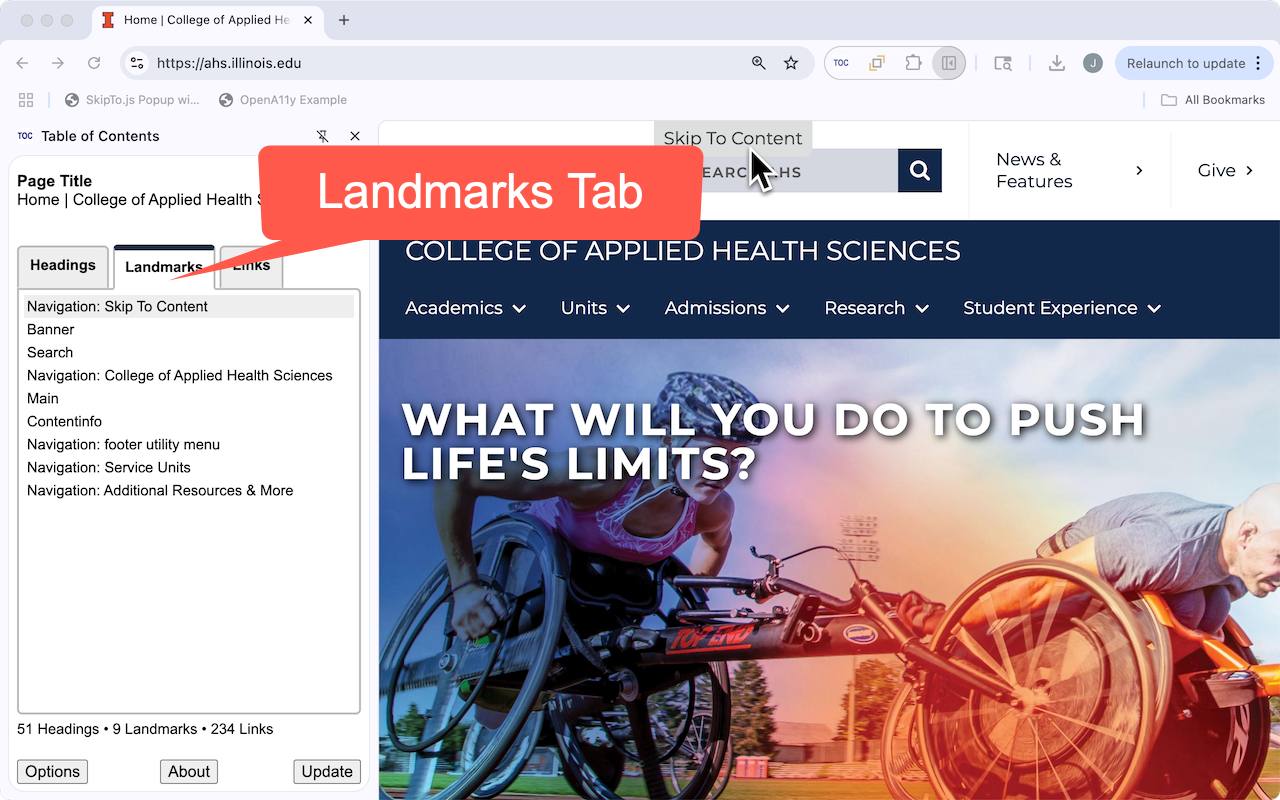Open the News & Features link
This screenshot has width=1280, height=800.
coord(1070,171)
